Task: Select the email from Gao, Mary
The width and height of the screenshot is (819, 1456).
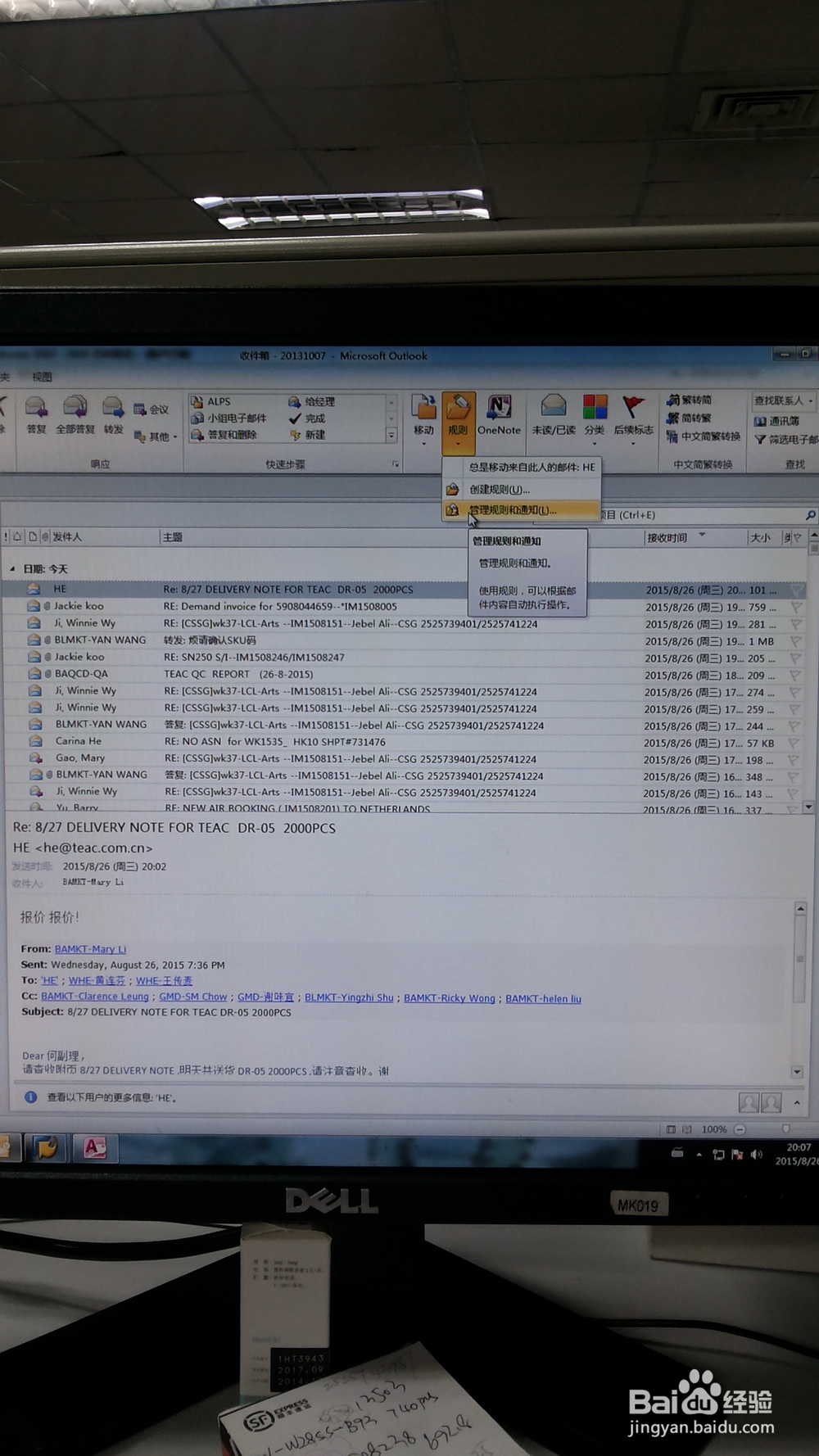Action: click(401, 758)
